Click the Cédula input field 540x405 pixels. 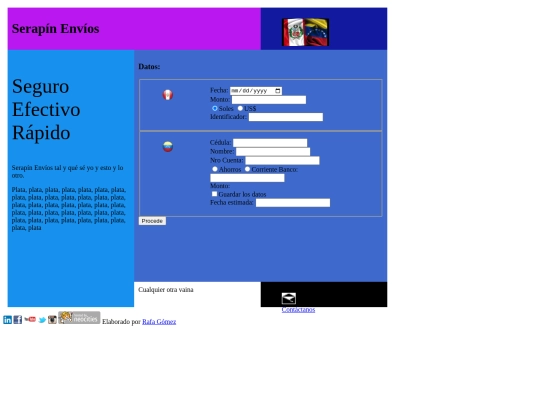(270, 143)
